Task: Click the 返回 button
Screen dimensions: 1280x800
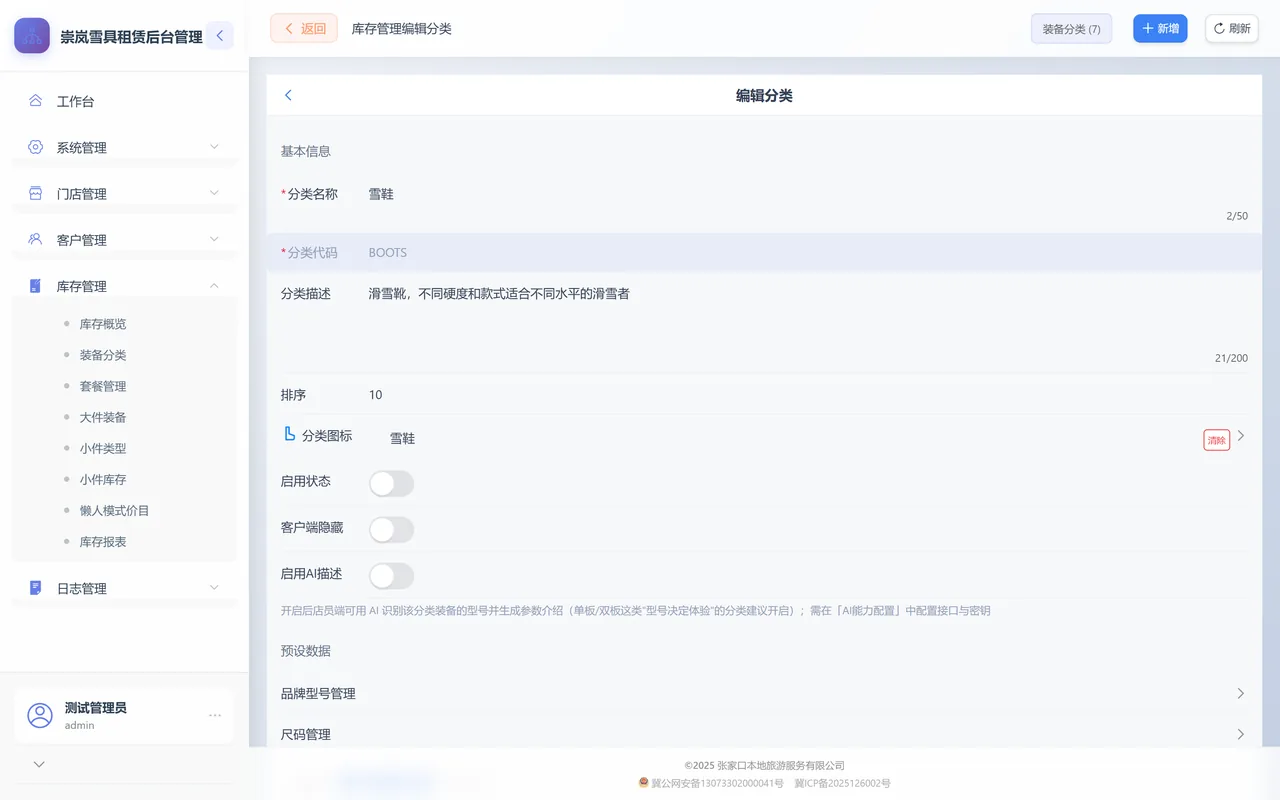Action: (x=304, y=28)
